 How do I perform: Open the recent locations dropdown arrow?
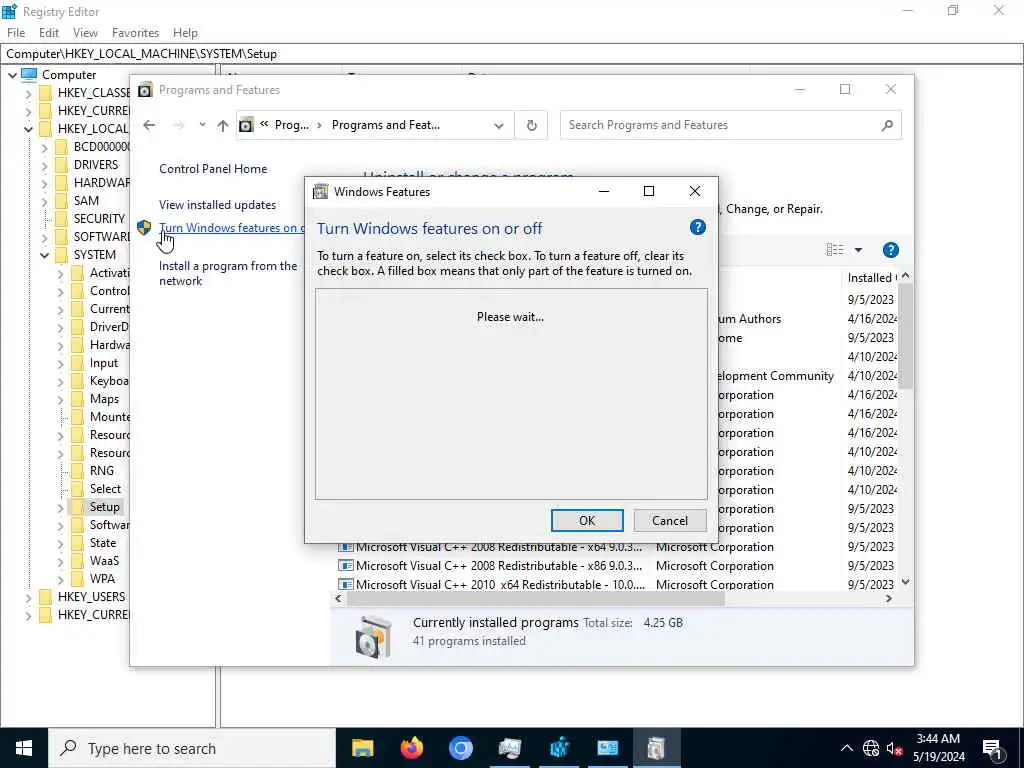[202, 125]
